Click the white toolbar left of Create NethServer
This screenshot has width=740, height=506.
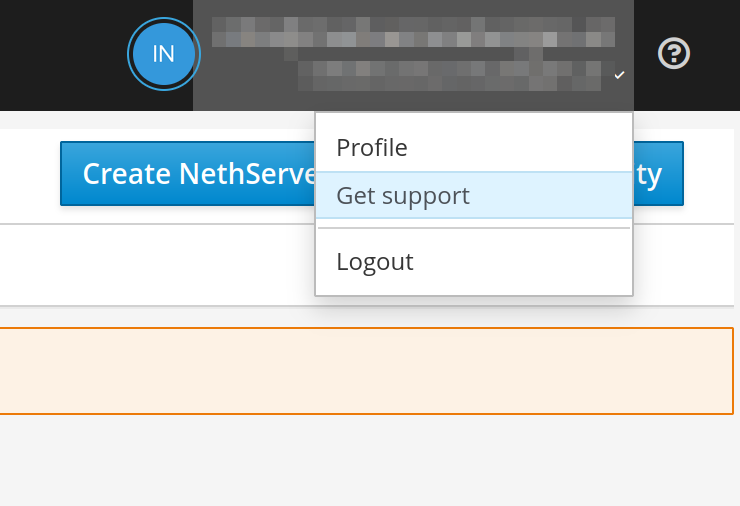coord(30,174)
